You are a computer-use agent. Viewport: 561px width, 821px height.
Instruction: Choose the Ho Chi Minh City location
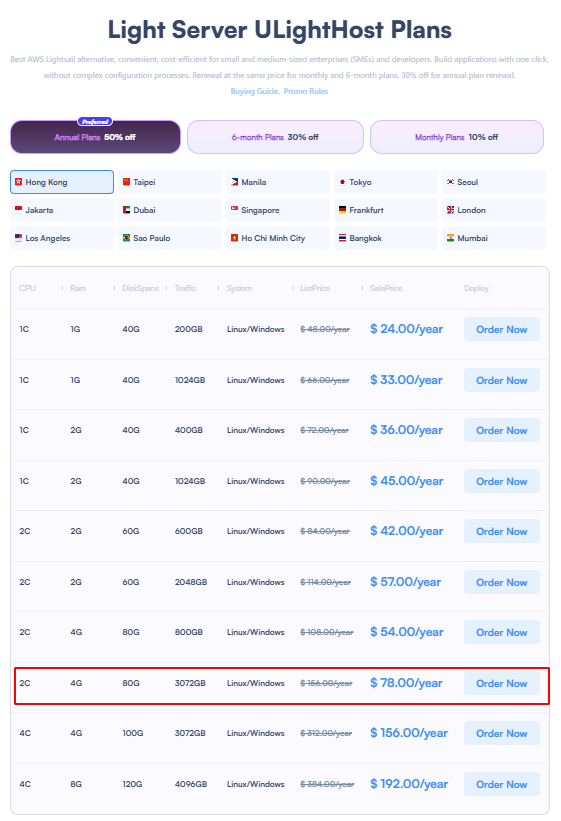point(278,238)
